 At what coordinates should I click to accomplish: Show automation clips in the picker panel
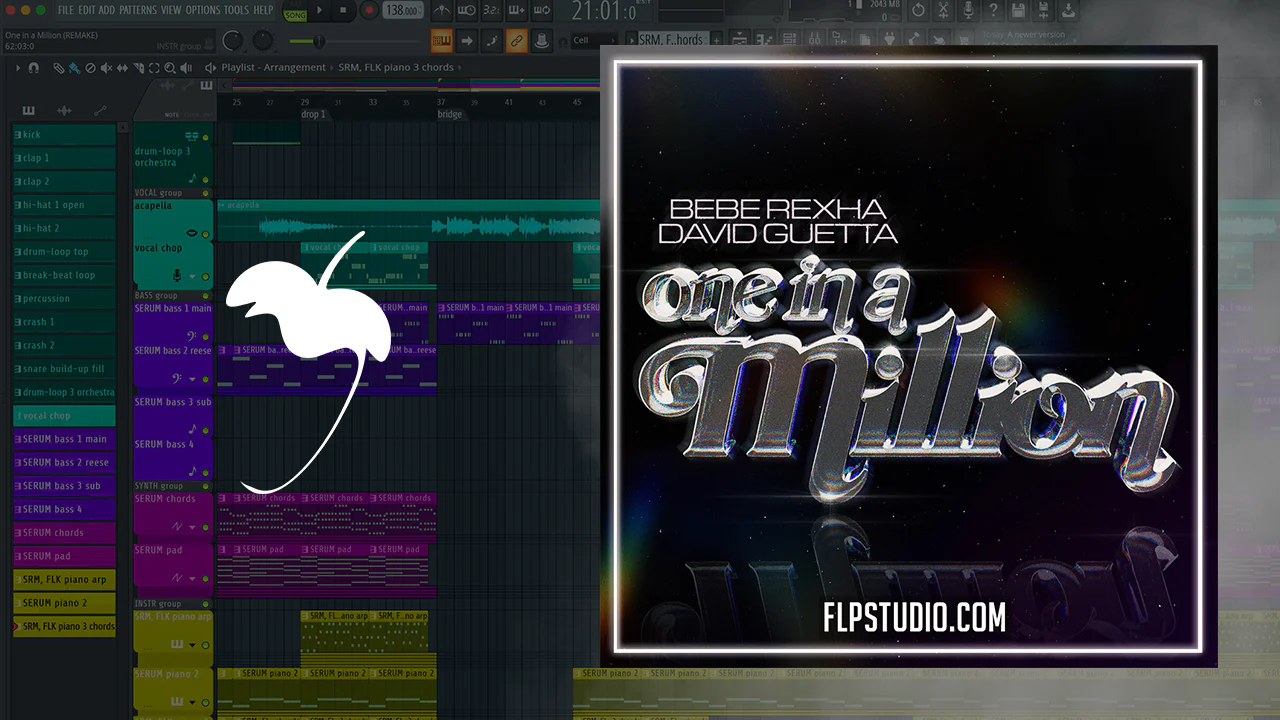point(100,110)
